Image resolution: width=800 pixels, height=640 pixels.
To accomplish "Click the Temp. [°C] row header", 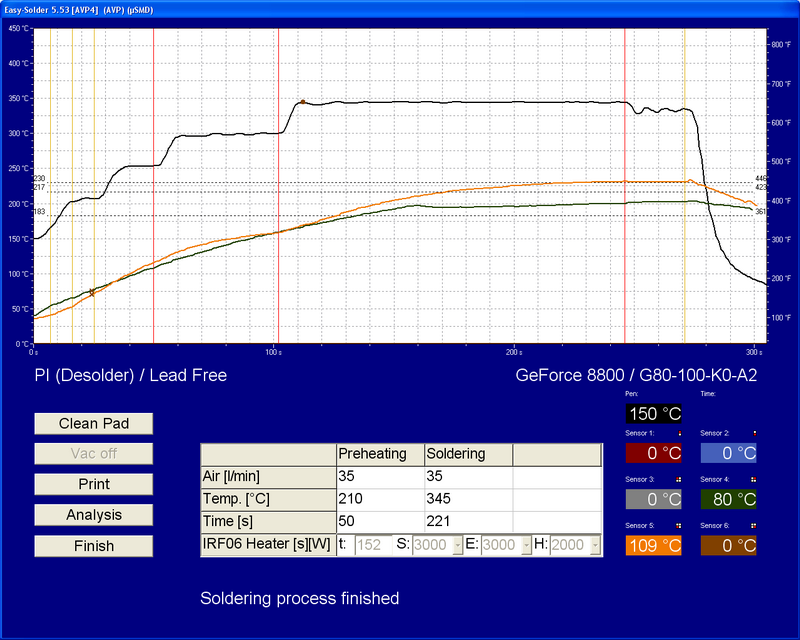I will pos(268,499).
